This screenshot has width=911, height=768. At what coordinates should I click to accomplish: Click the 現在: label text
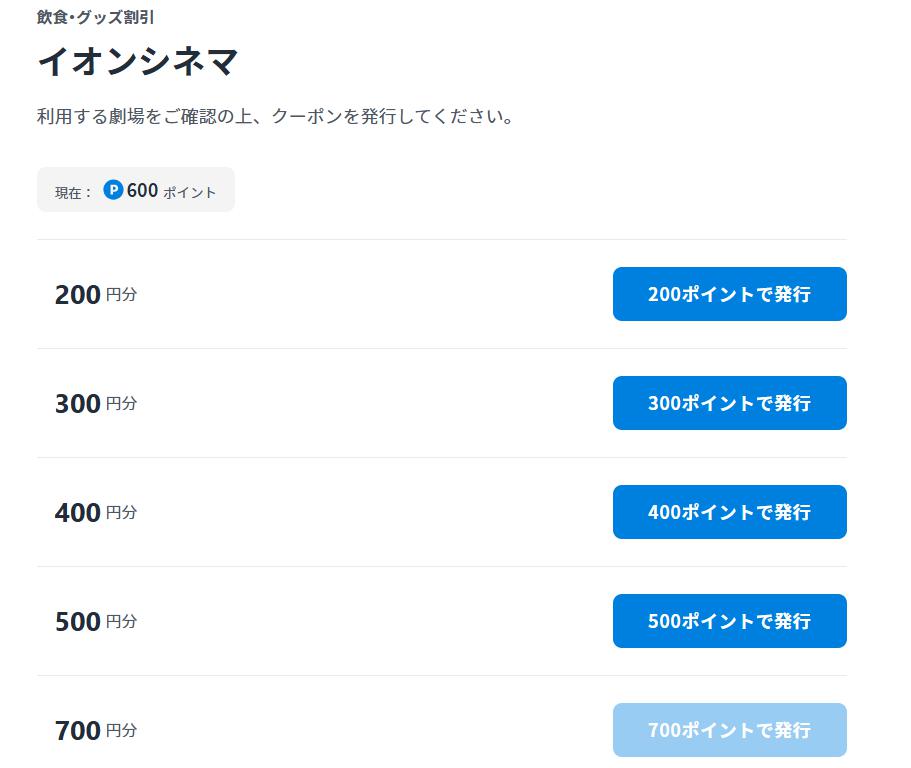(73, 192)
